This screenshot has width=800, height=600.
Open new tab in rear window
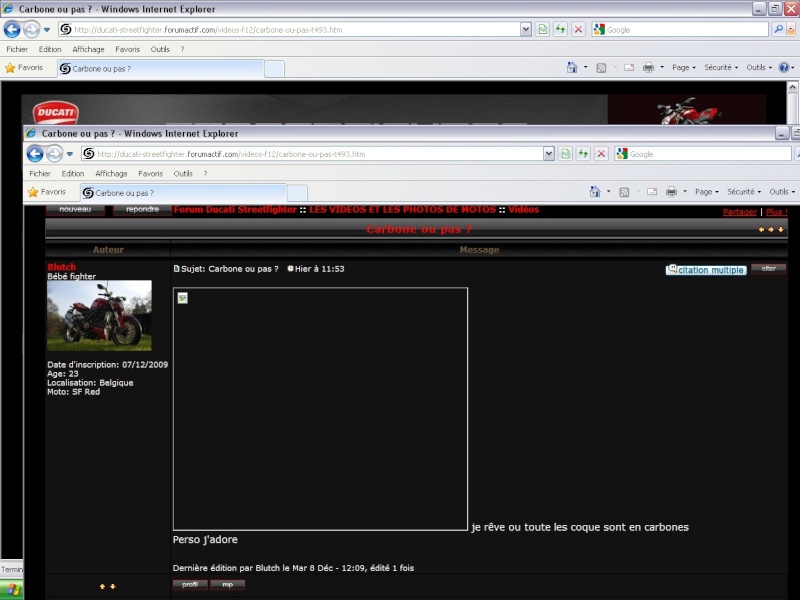[274, 69]
